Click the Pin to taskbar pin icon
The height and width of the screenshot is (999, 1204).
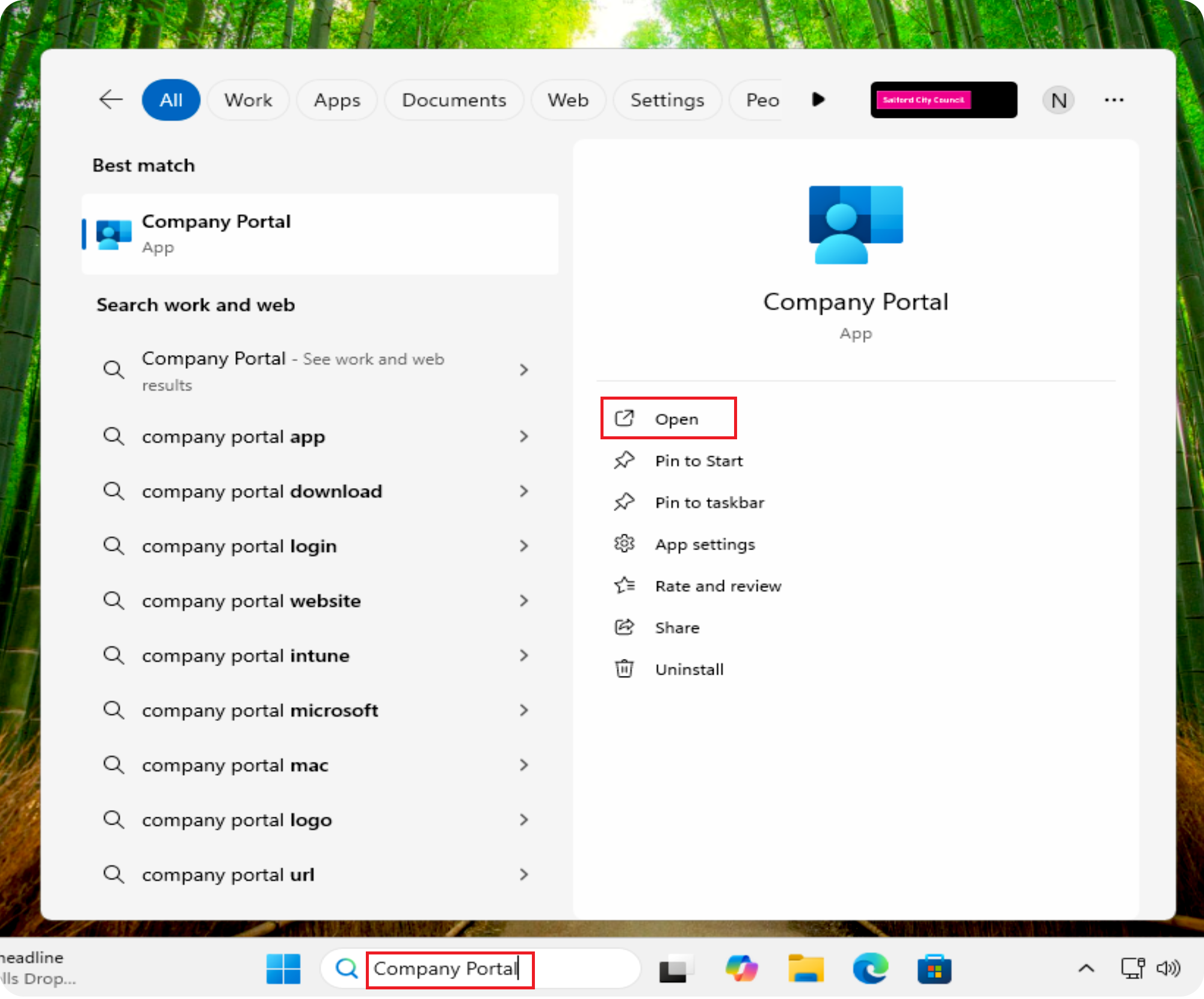(624, 502)
